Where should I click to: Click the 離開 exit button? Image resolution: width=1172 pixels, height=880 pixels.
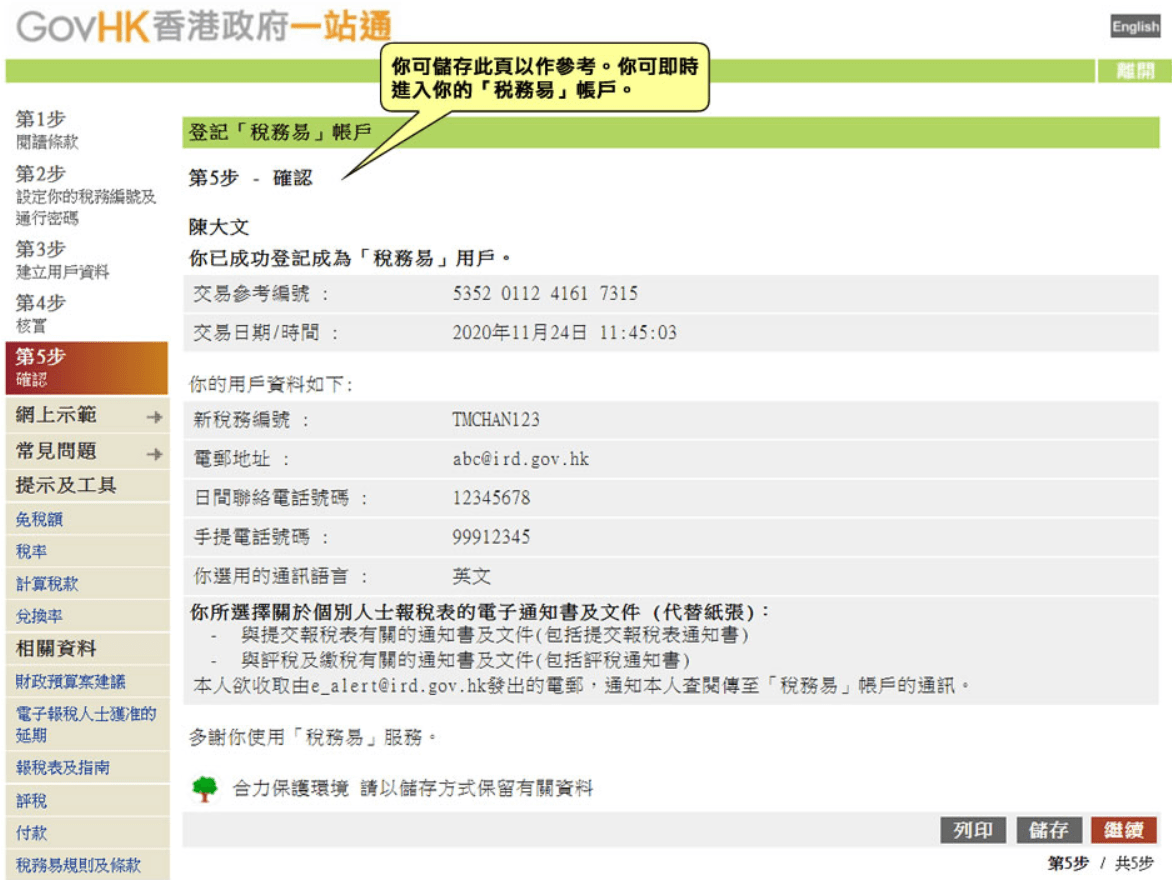tap(1135, 71)
